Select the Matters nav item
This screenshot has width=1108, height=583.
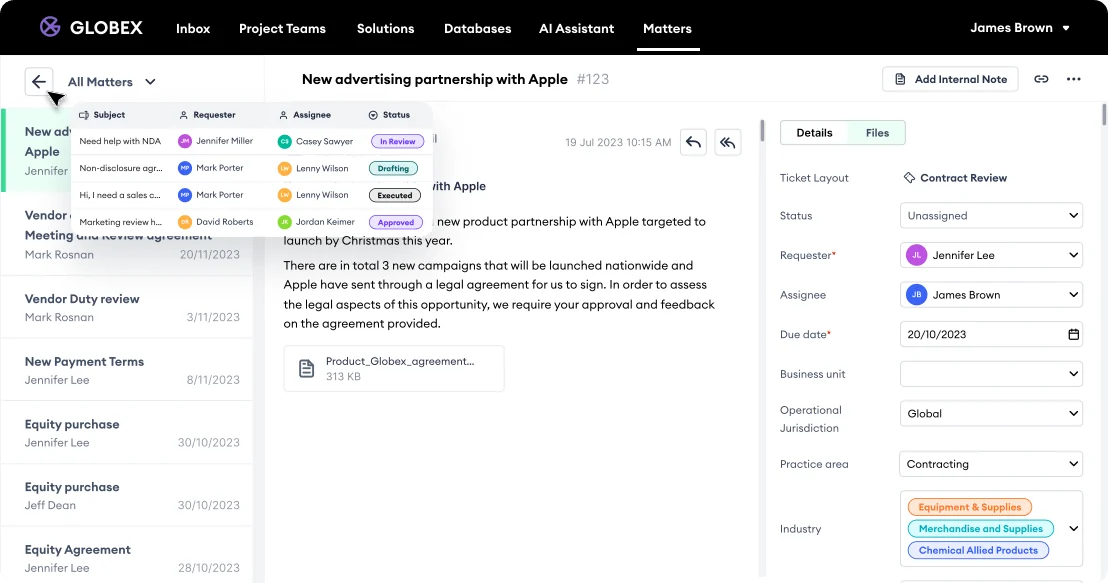pos(667,28)
